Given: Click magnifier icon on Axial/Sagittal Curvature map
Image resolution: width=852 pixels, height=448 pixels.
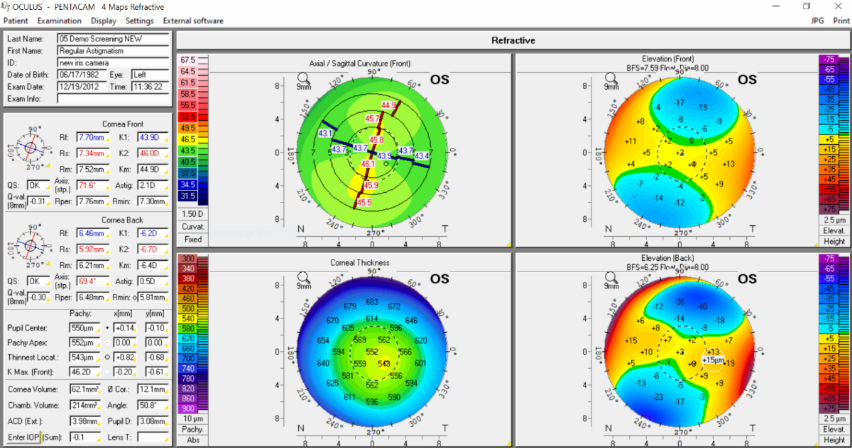Looking at the screenshot, I should coord(303,79).
